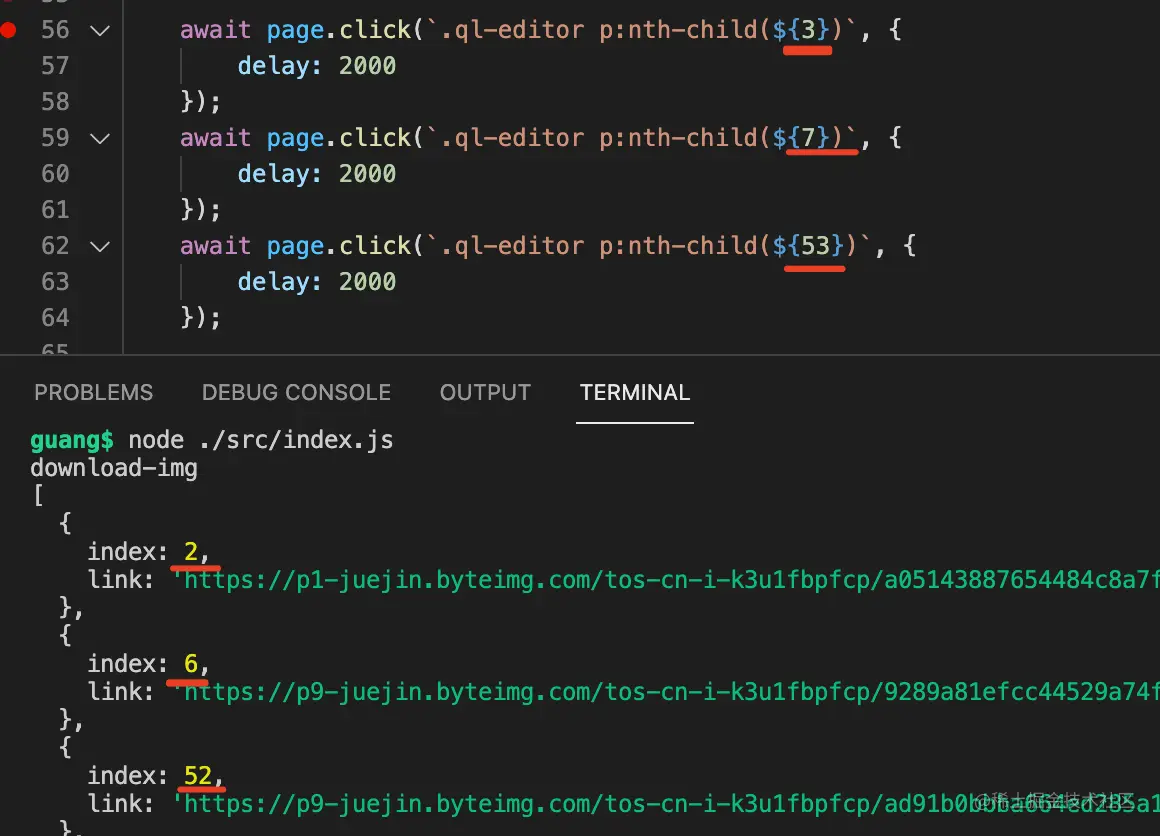1160x836 pixels.
Task: Click the closing '});' on line 61
Action: [x=200, y=210]
